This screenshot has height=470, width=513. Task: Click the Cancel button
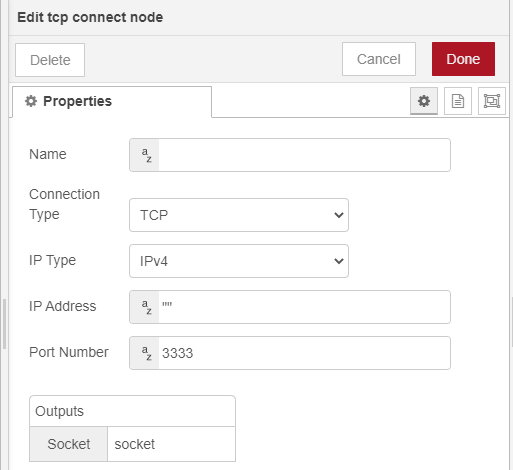click(379, 59)
